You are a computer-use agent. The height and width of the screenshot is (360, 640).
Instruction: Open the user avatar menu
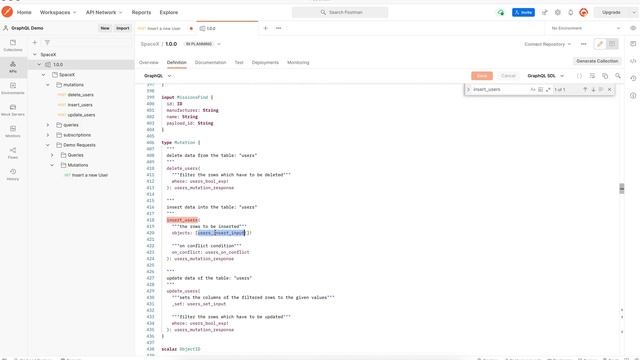pyautogui.click(x=584, y=12)
